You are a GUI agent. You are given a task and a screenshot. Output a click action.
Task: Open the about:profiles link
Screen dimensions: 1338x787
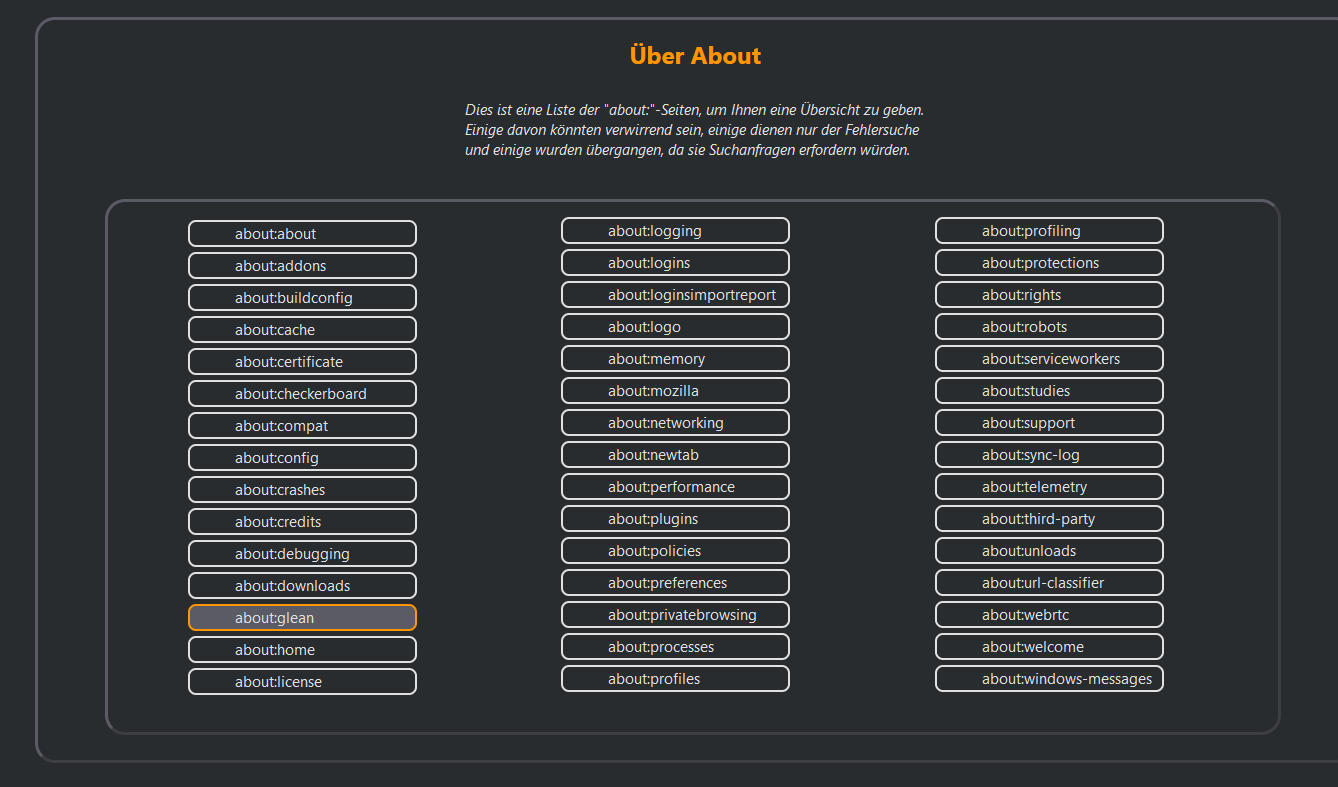pyautogui.click(x=675, y=679)
